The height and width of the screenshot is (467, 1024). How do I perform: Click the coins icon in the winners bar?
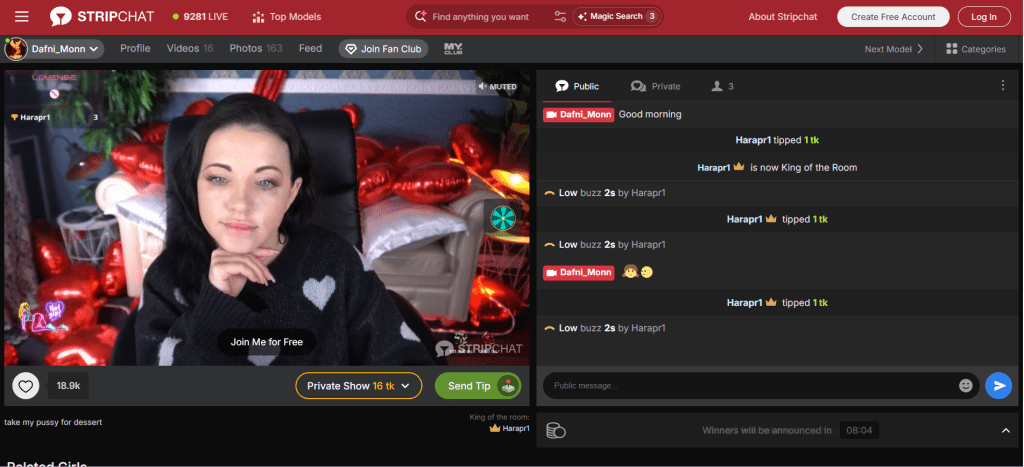[556, 430]
